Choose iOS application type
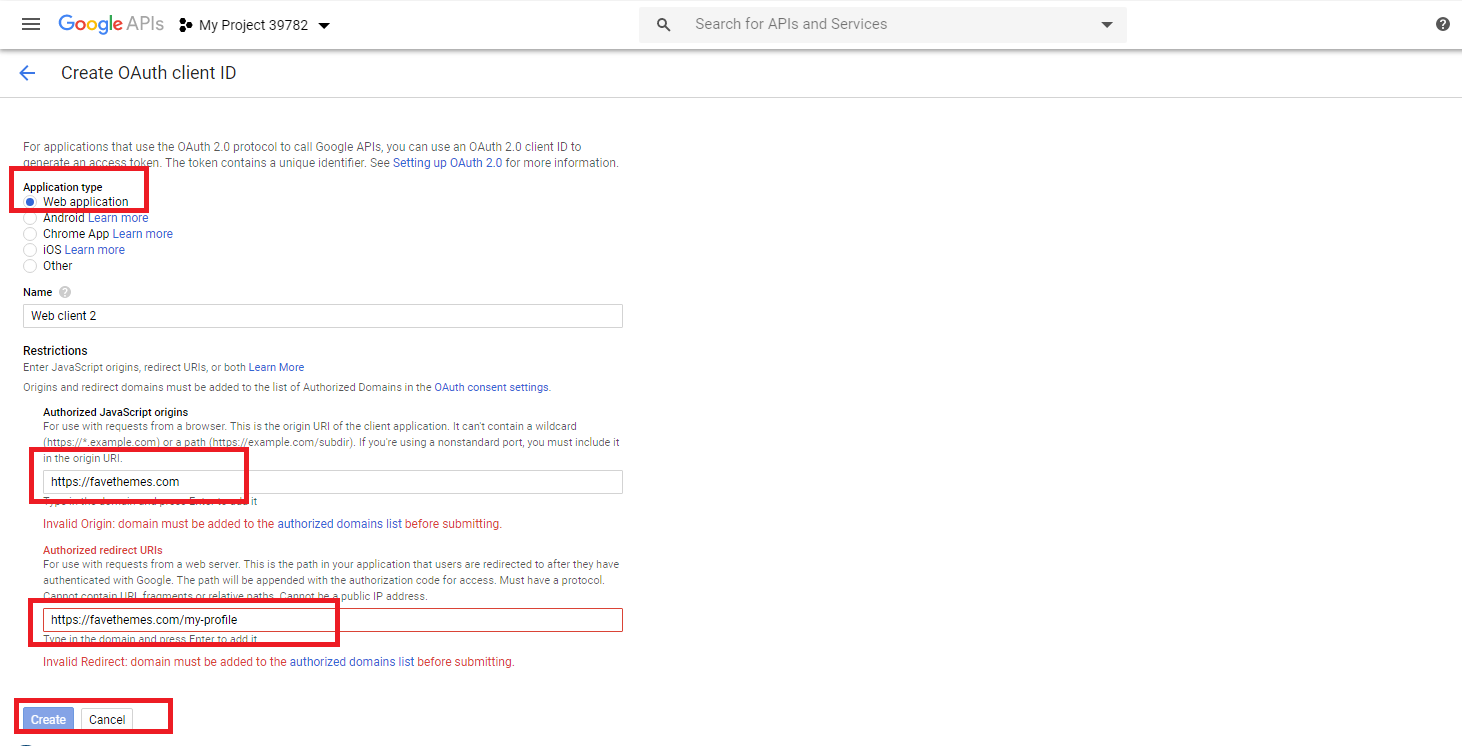This screenshot has width=1462, height=746. tap(30, 249)
